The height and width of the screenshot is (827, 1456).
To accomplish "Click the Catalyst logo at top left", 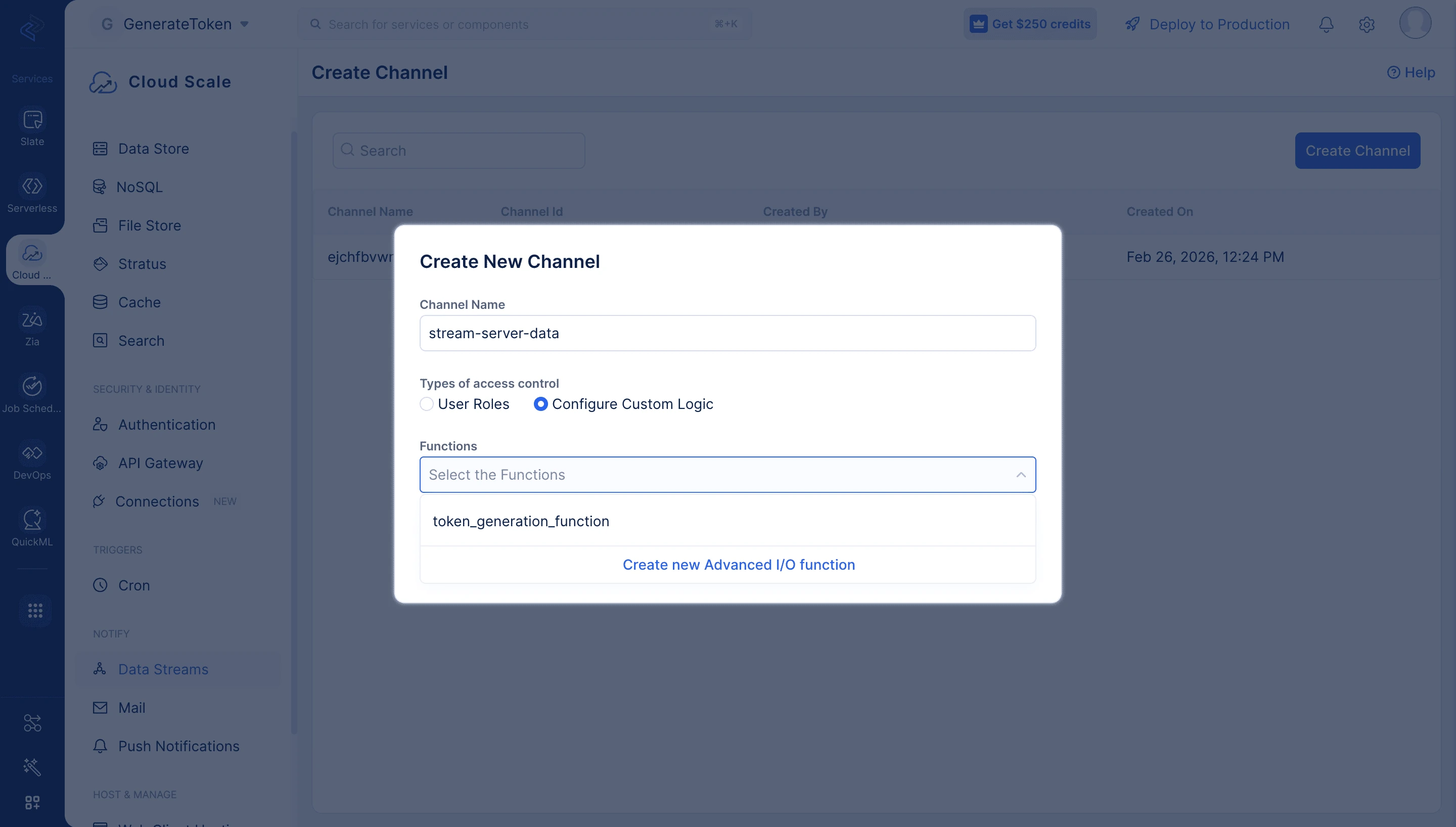I will [x=32, y=27].
